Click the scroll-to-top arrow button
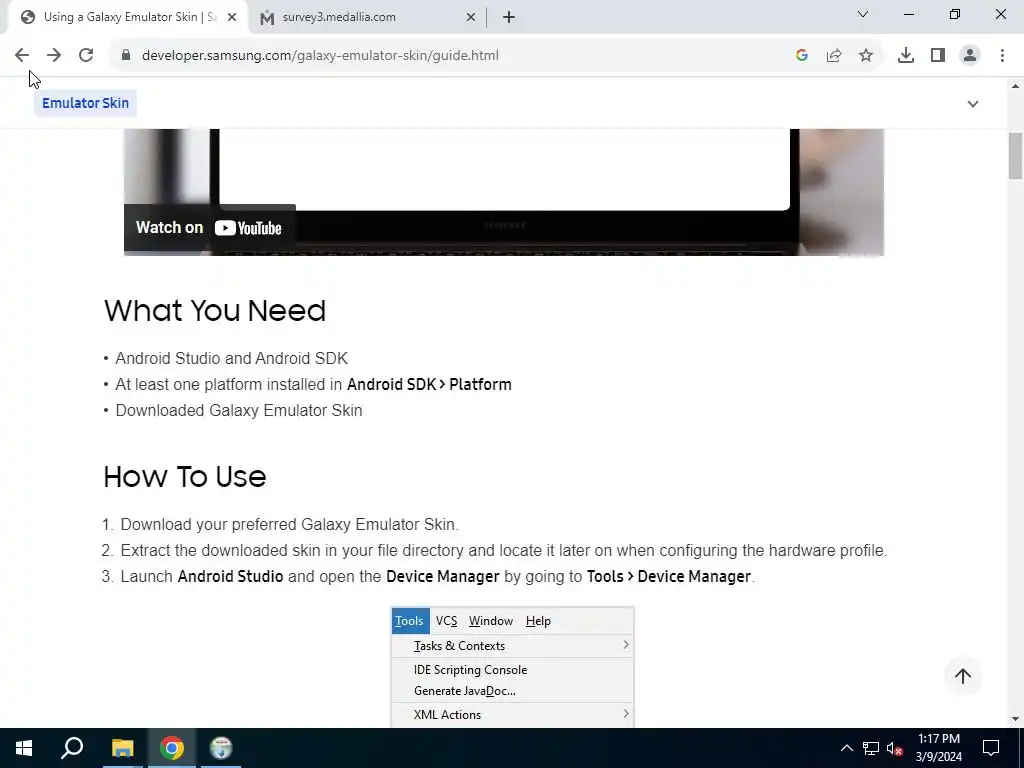 [963, 677]
